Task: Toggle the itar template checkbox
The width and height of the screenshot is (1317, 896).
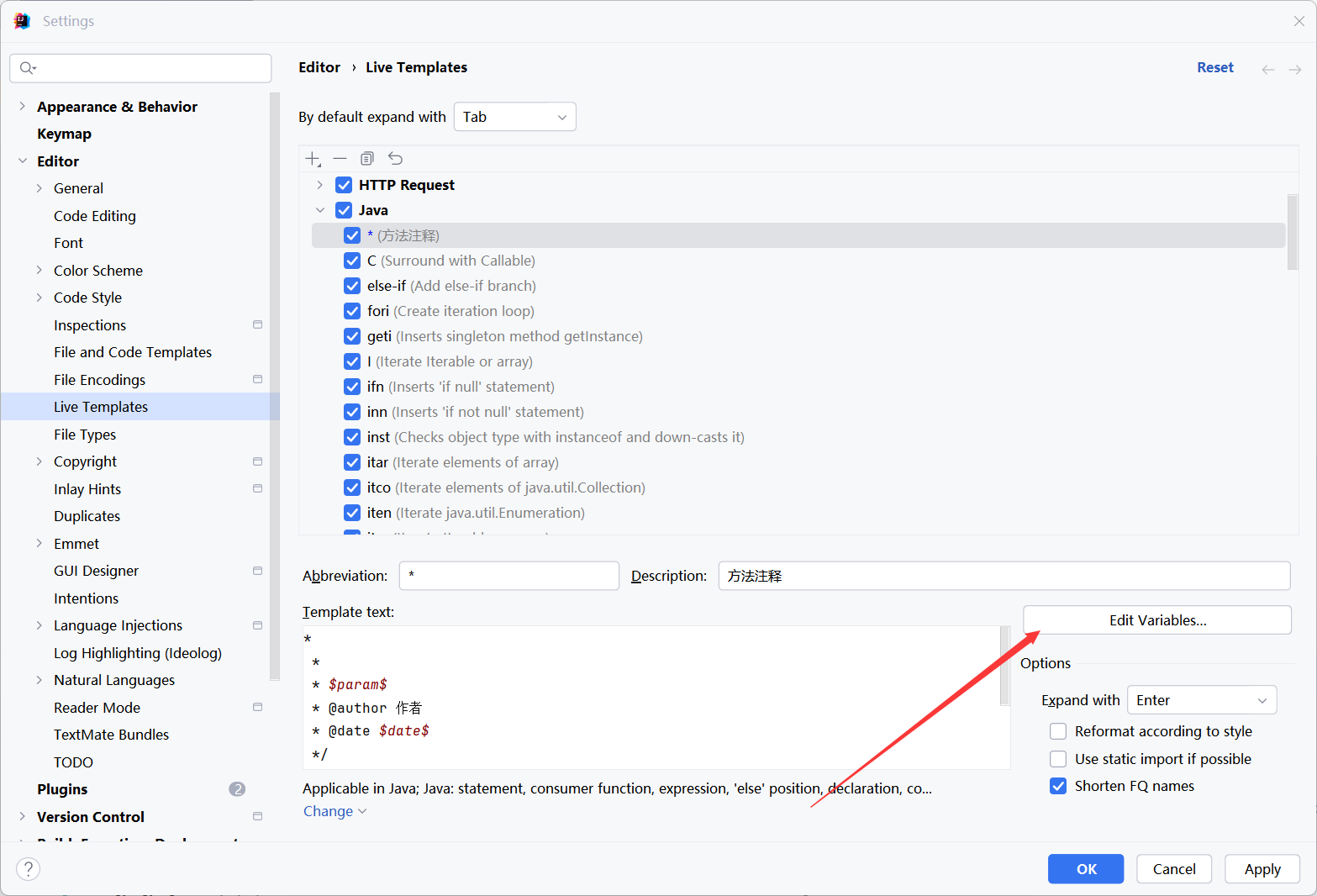Action: (352, 462)
